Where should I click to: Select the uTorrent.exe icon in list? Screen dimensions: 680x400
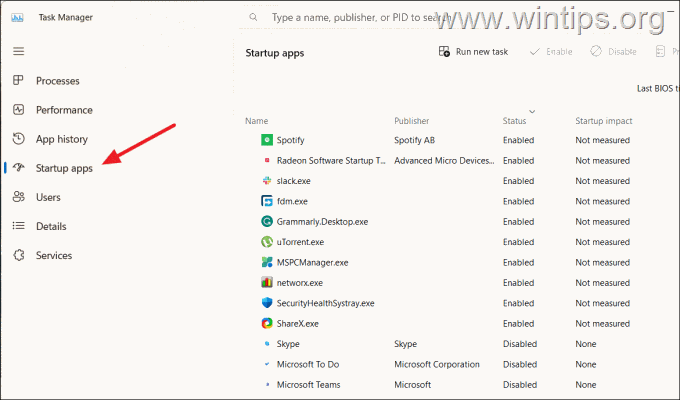coord(267,242)
